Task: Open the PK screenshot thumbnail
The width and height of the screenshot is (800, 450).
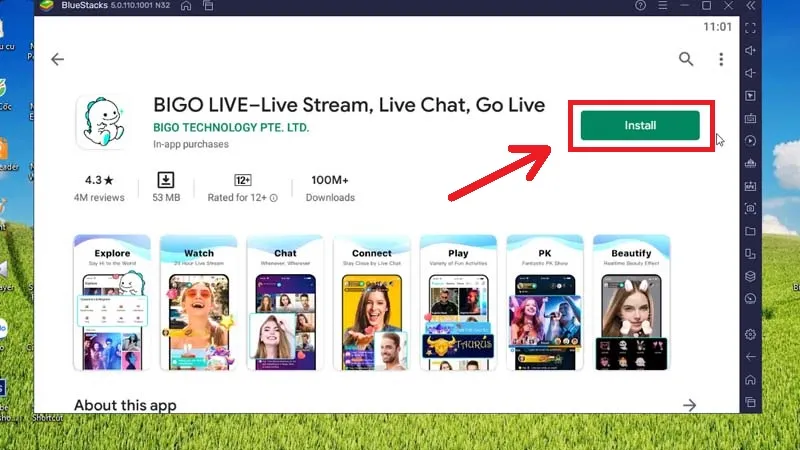Action: pyautogui.click(x=545, y=303)
